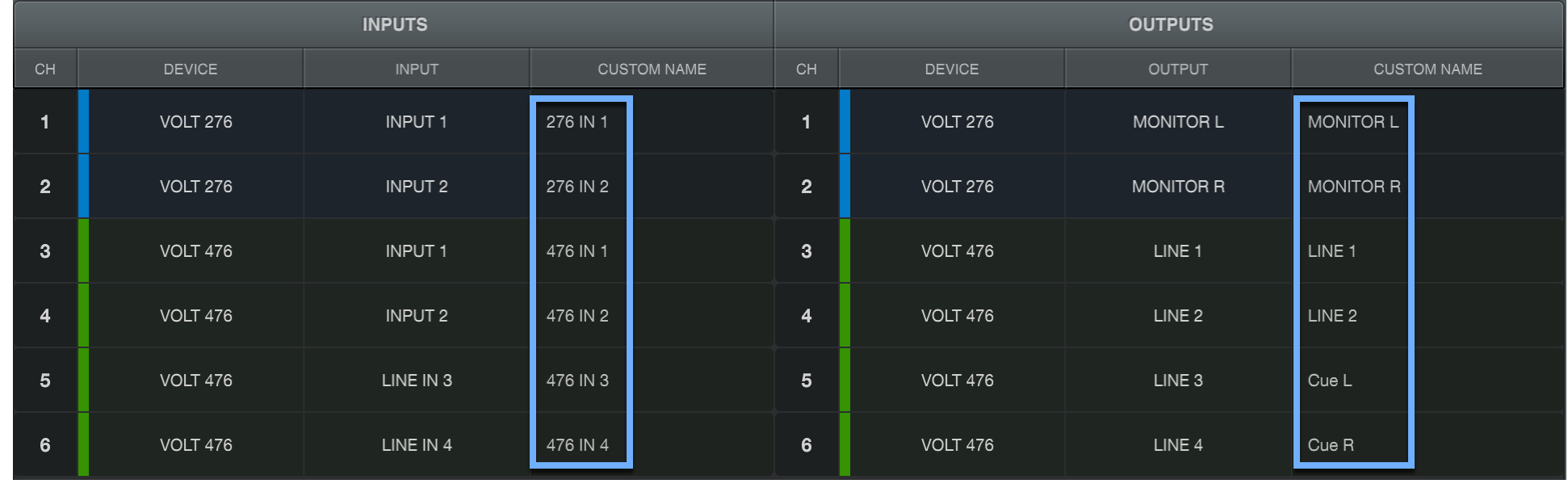Viewport: 1568px width, 488px height.
Task: Click LINE 3 cell in OUTPUT column
Action: point(1178,381)
